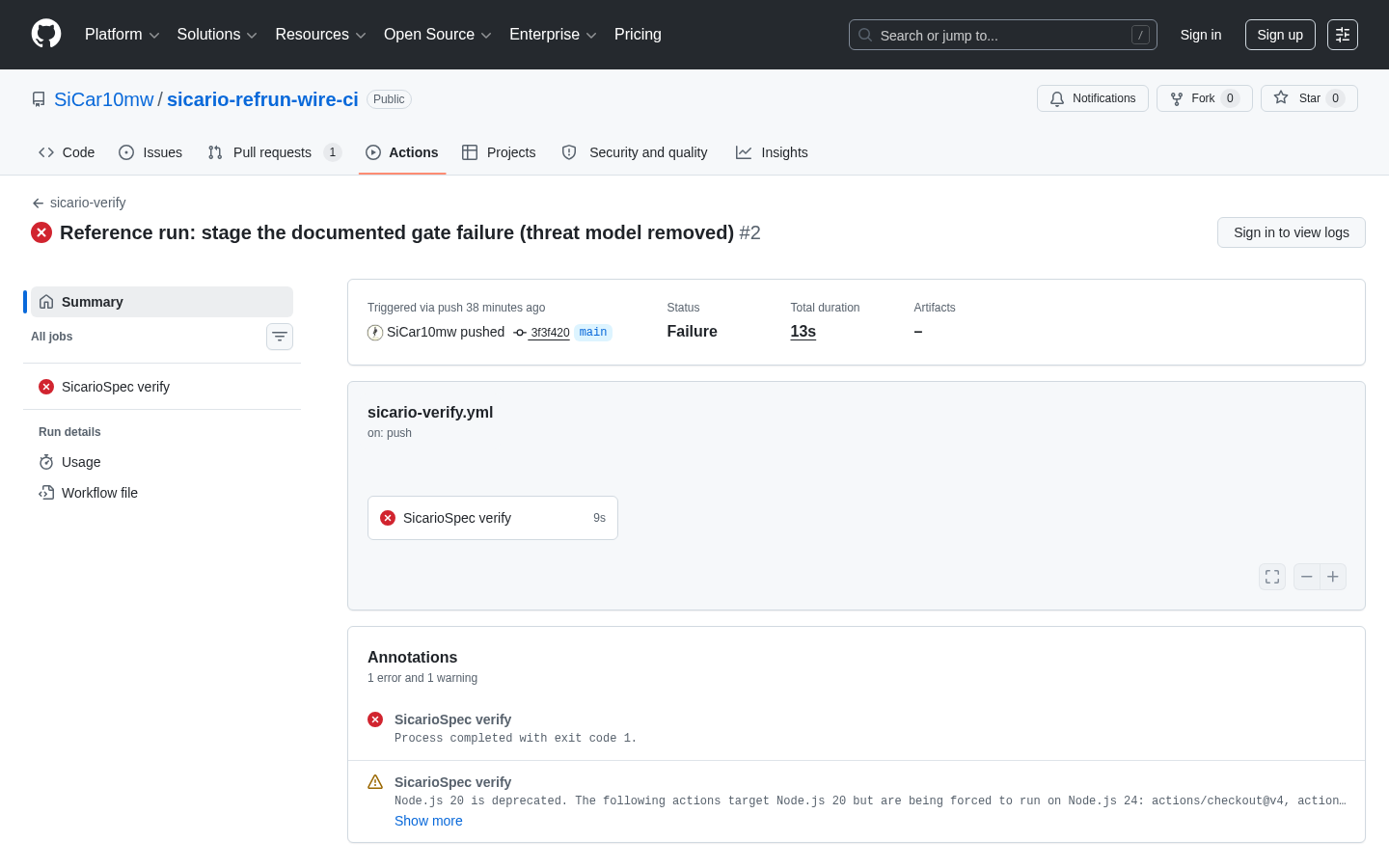
Task: Click the sicario-verify.yml heading
Action: (x=430, y=412)
